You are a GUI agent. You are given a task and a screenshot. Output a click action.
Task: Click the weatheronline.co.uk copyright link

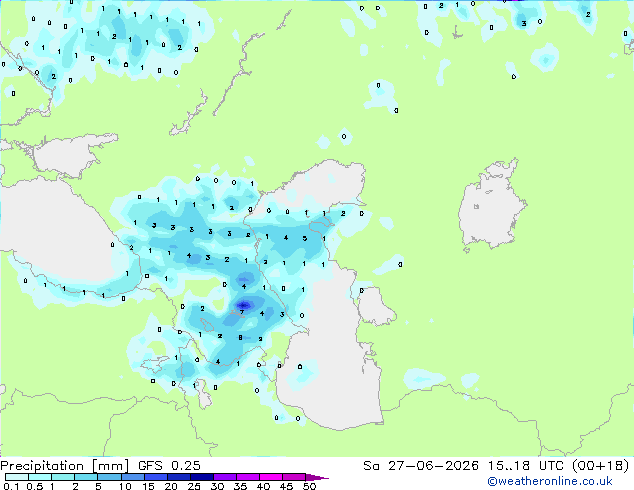tap(550, 481)
